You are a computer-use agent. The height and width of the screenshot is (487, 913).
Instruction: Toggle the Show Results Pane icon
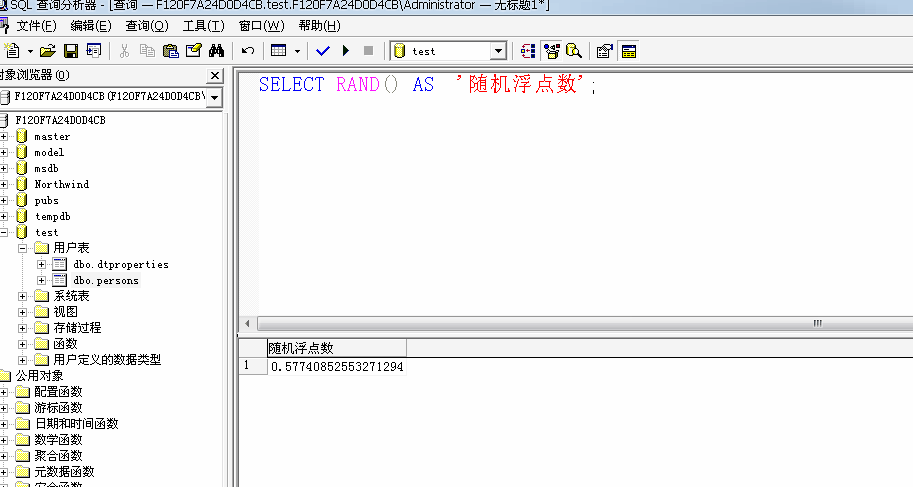tap(628, 51)
